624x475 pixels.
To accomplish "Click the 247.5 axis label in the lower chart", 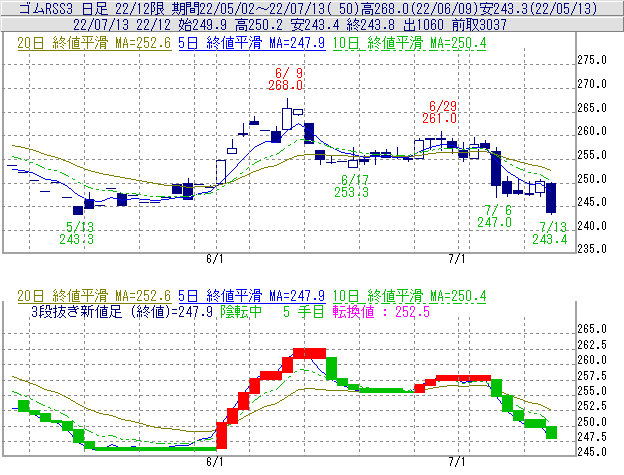I will click(592, 437).
